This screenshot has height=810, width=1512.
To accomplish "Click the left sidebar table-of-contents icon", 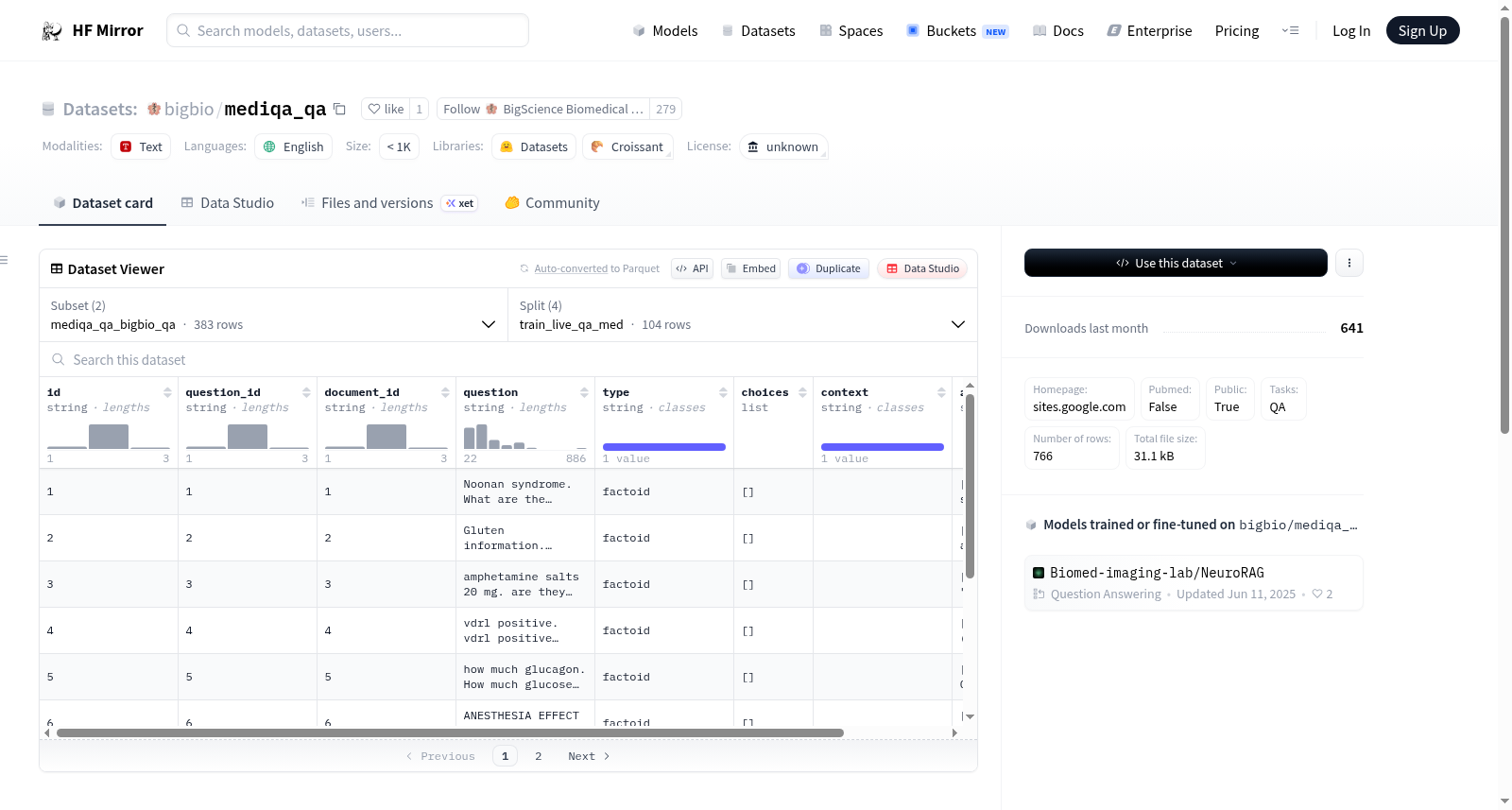I will [x=4, y=260].
